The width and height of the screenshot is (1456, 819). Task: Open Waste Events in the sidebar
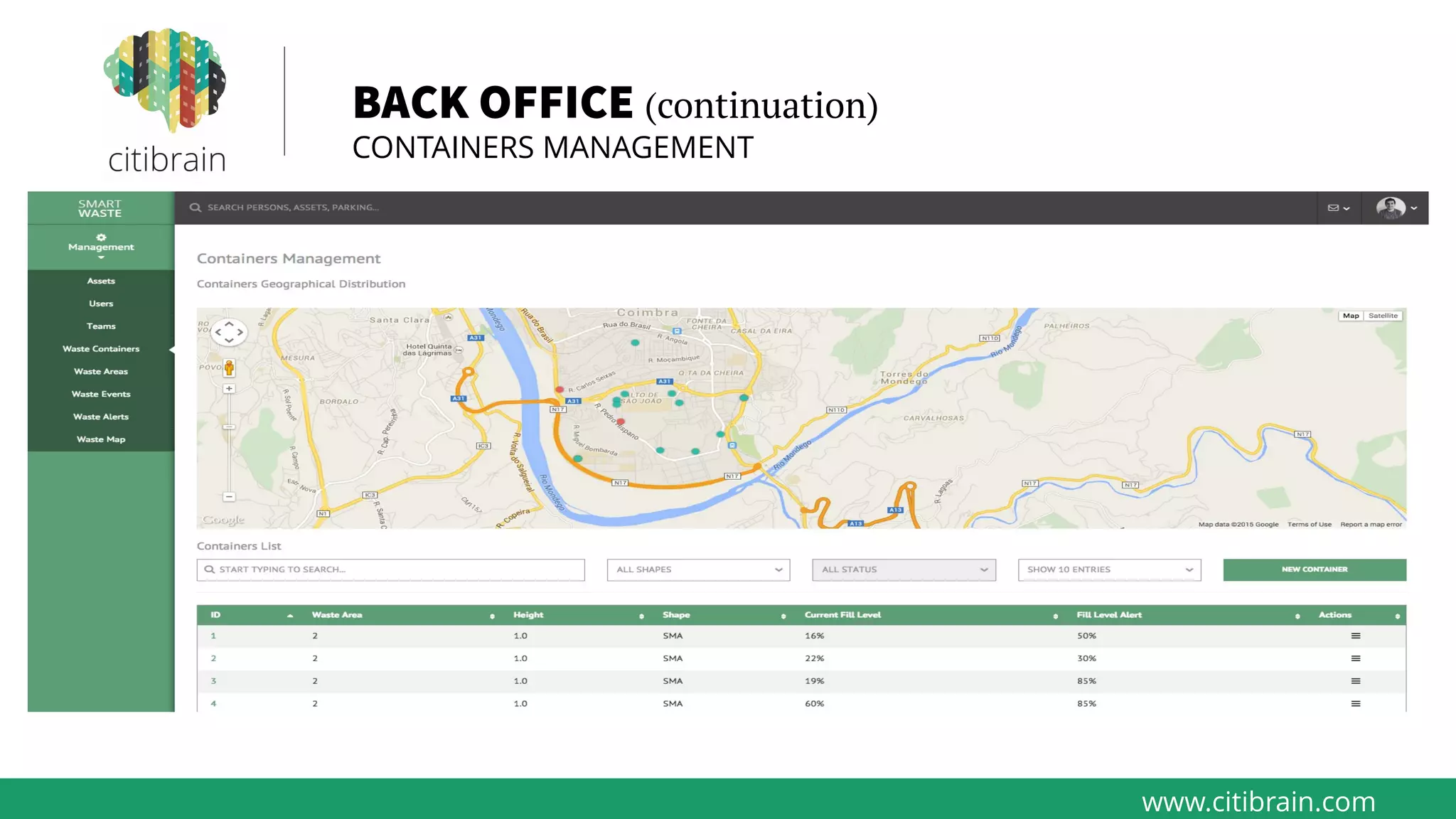(x=101, y=394)
